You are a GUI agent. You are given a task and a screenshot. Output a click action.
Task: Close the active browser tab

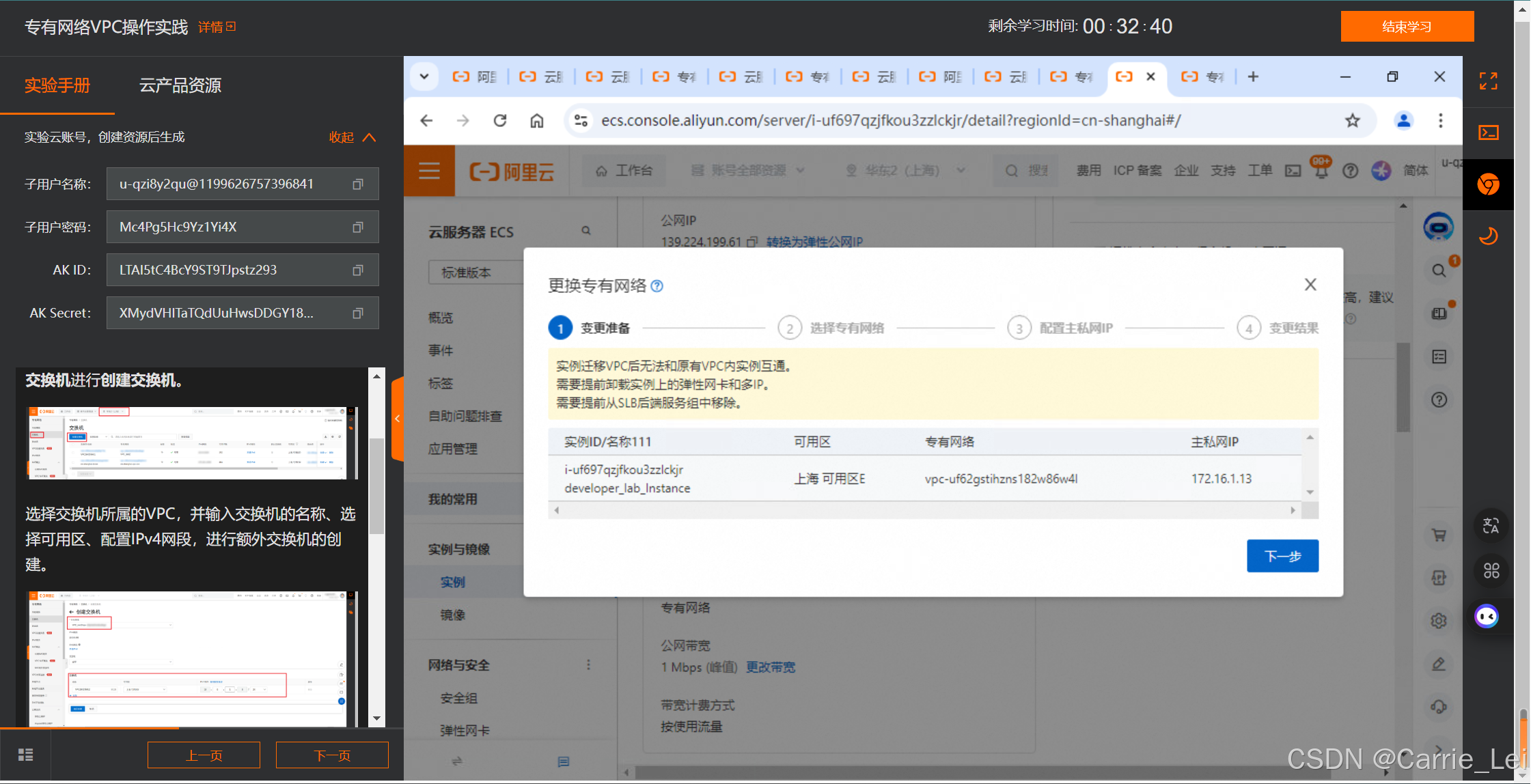tap(1150, 76)
